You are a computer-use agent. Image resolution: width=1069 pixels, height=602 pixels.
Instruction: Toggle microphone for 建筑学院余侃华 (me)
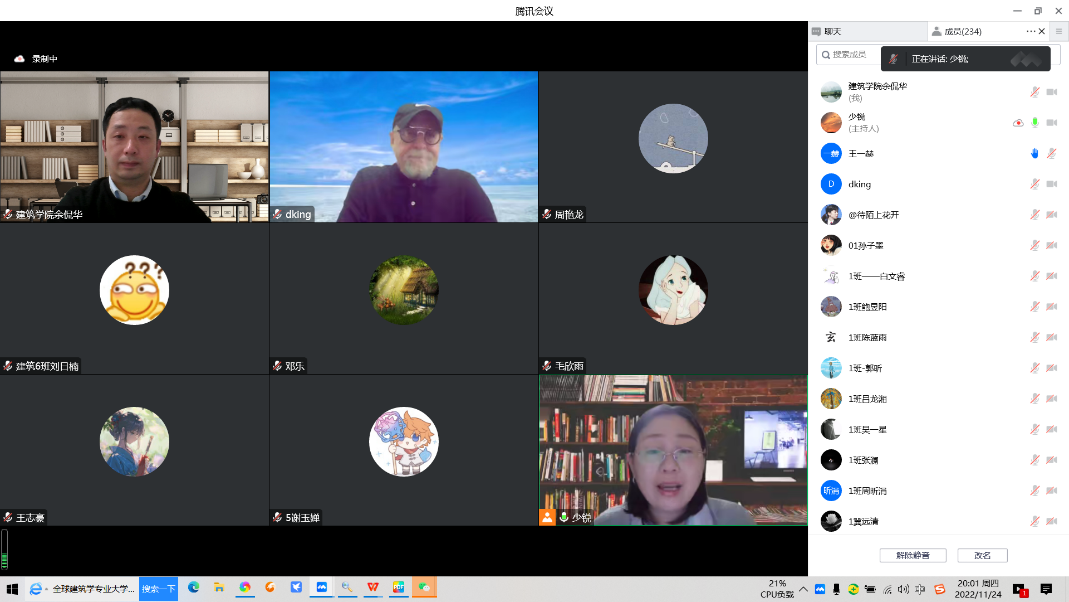[x=1035, y=92]
